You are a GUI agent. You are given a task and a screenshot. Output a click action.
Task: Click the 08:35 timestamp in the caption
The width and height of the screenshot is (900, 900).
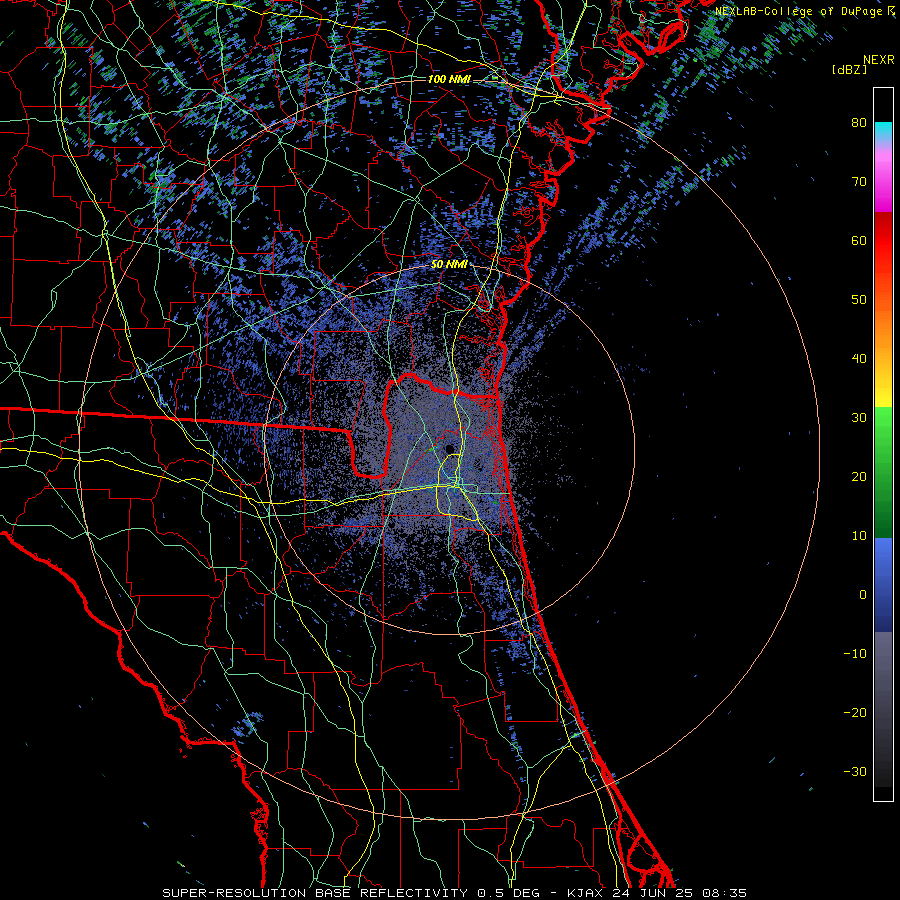pyautogui.click(x=724, y=893)
